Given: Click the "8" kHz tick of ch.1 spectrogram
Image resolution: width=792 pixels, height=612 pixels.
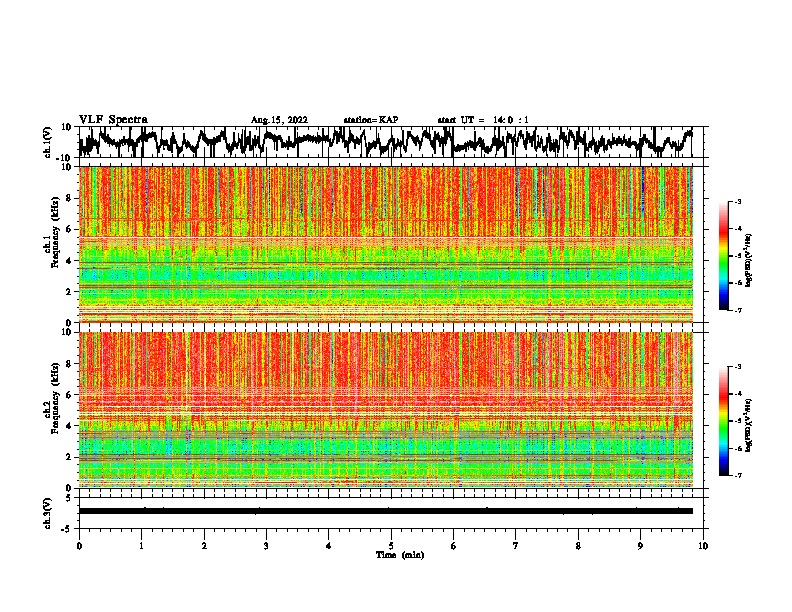Looking at the screenshot, I should point(69,198).
